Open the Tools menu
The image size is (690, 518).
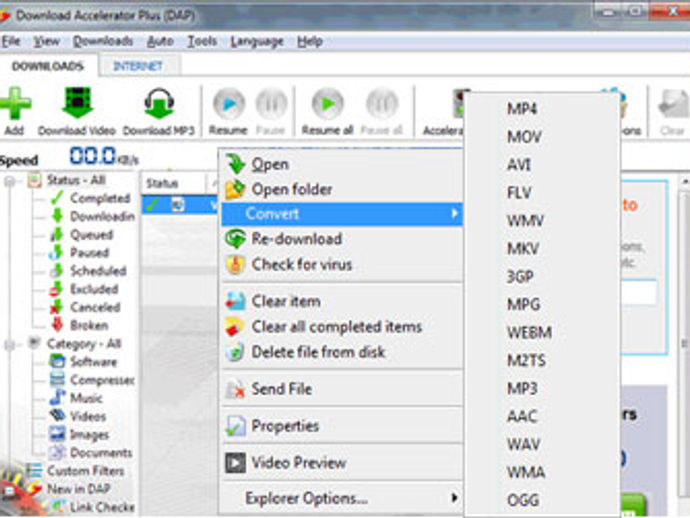202,41
